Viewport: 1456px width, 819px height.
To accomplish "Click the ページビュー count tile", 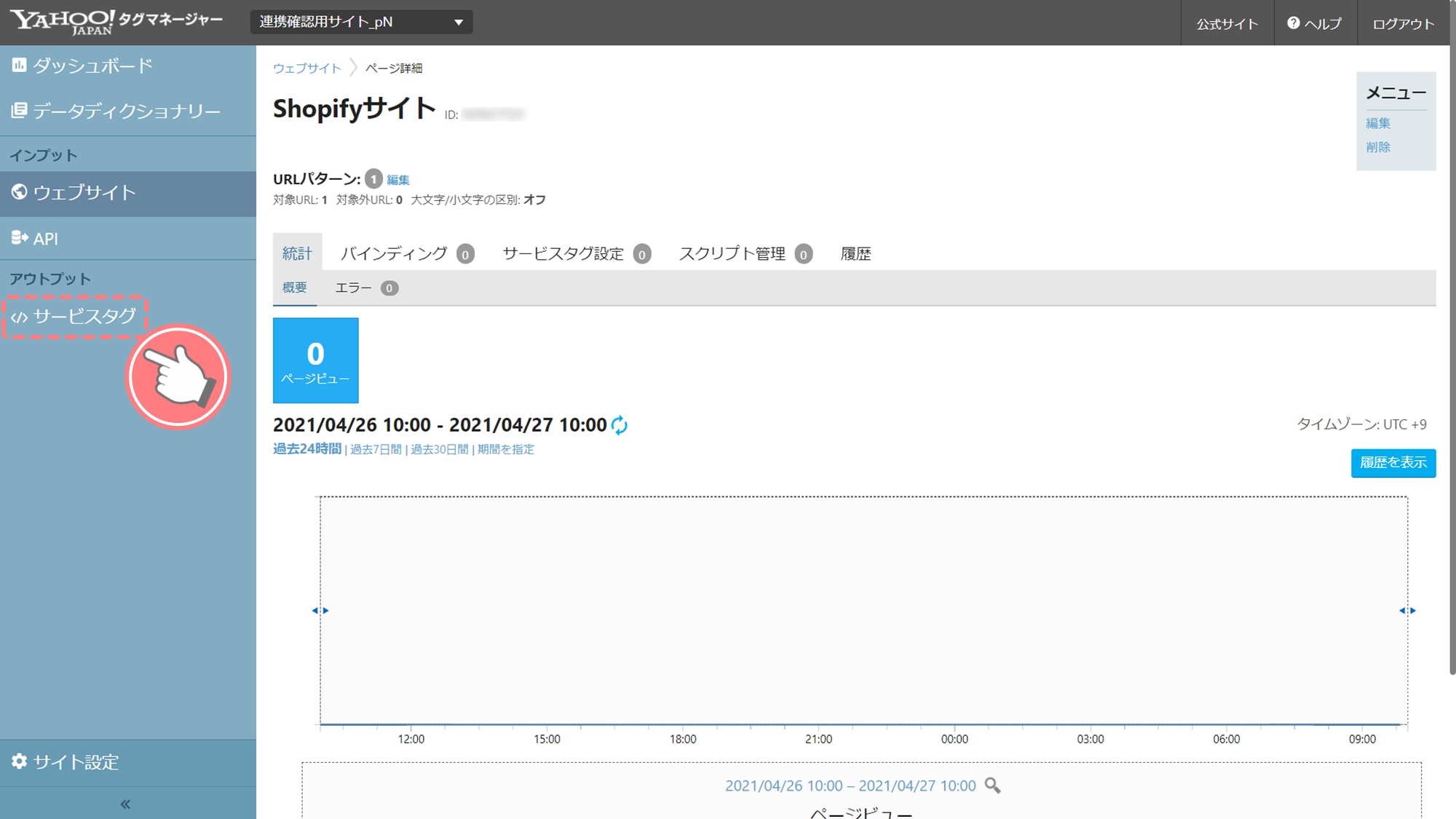I will pos(315,360).
